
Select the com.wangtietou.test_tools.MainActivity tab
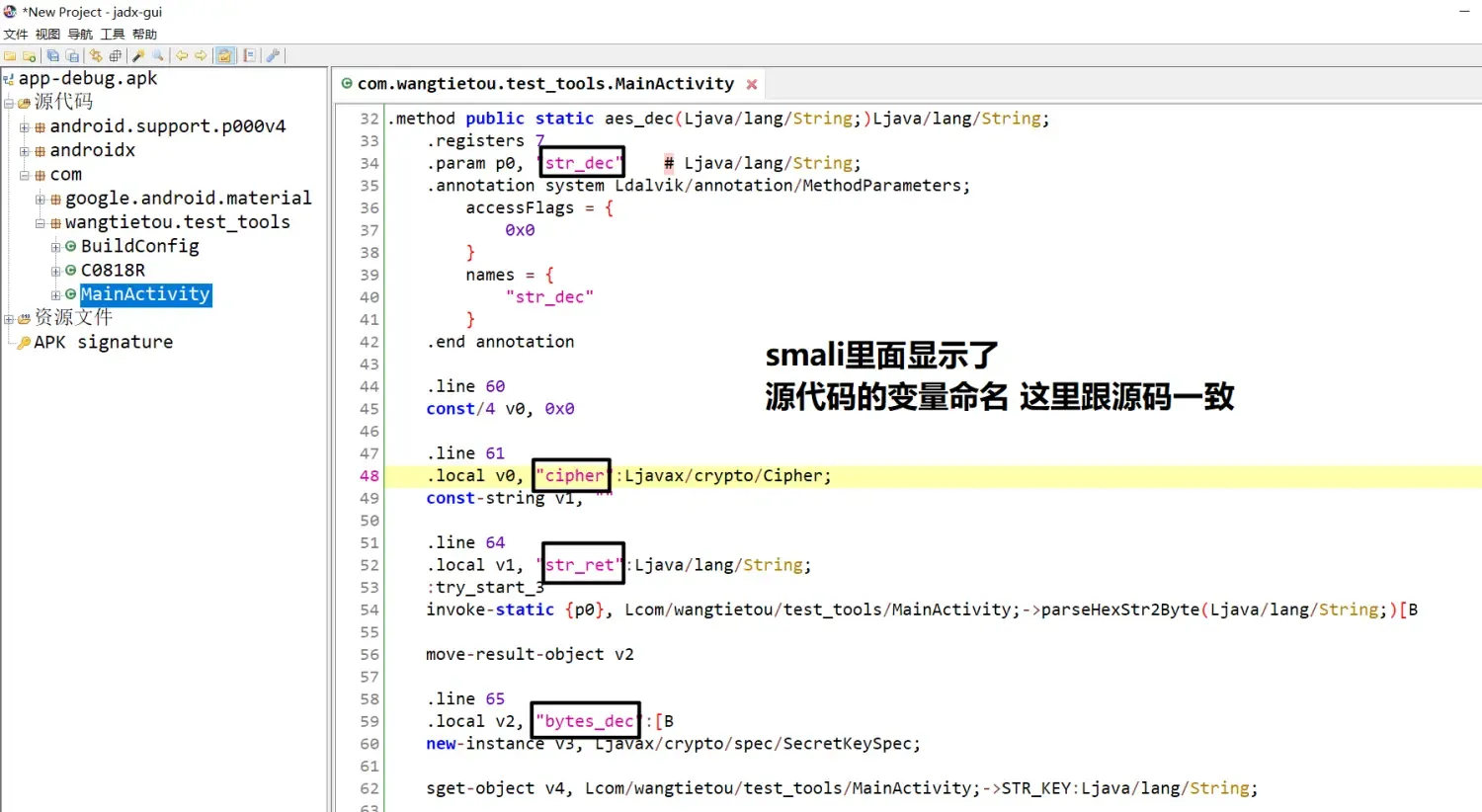tap(543, 83)
